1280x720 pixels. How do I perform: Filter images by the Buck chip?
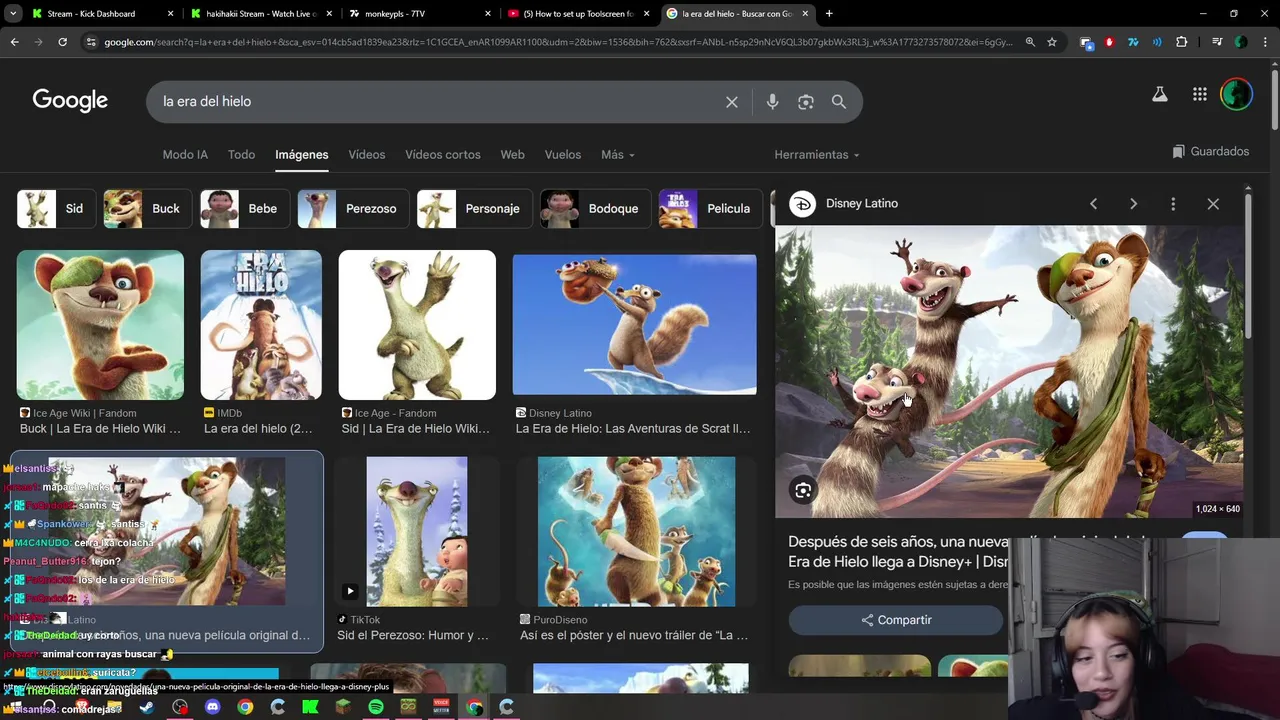147,209
